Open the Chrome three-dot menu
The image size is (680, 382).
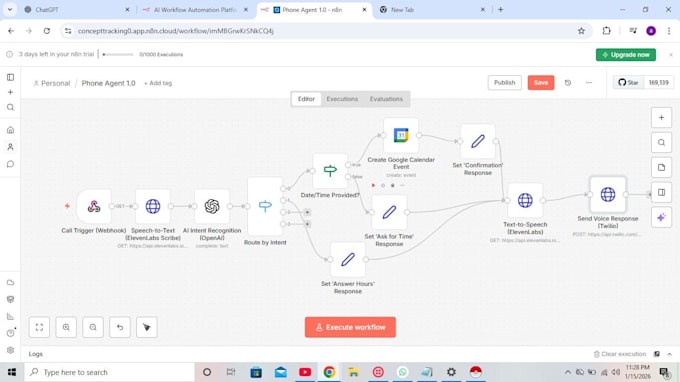pos(669,31)
